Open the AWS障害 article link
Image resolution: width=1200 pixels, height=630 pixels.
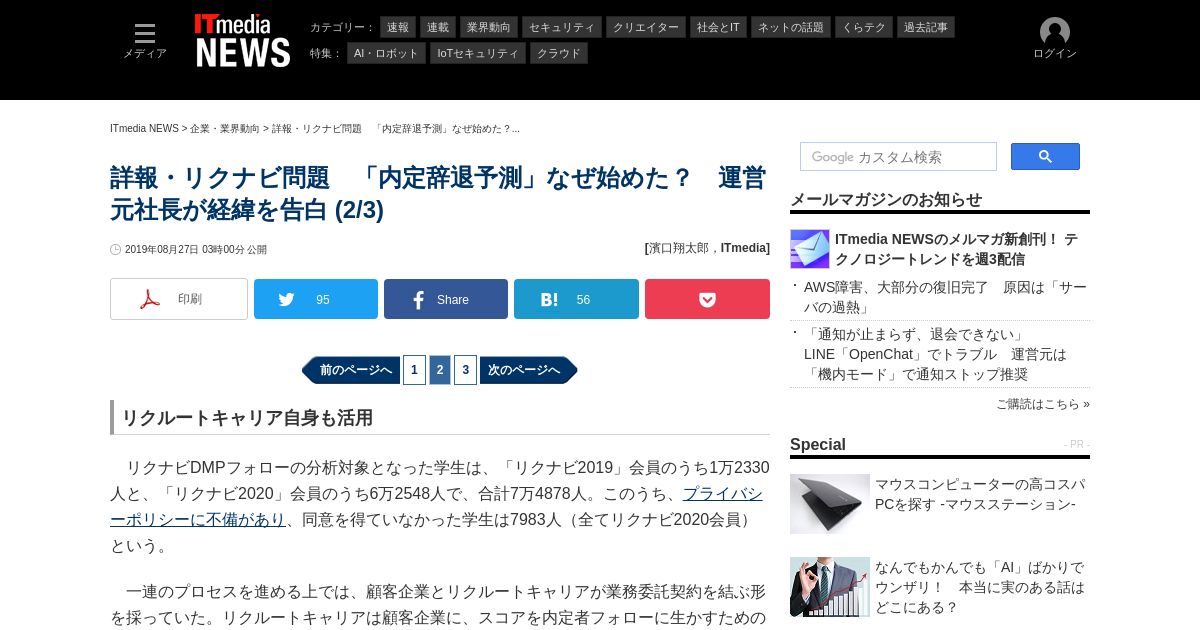[945, 297]
